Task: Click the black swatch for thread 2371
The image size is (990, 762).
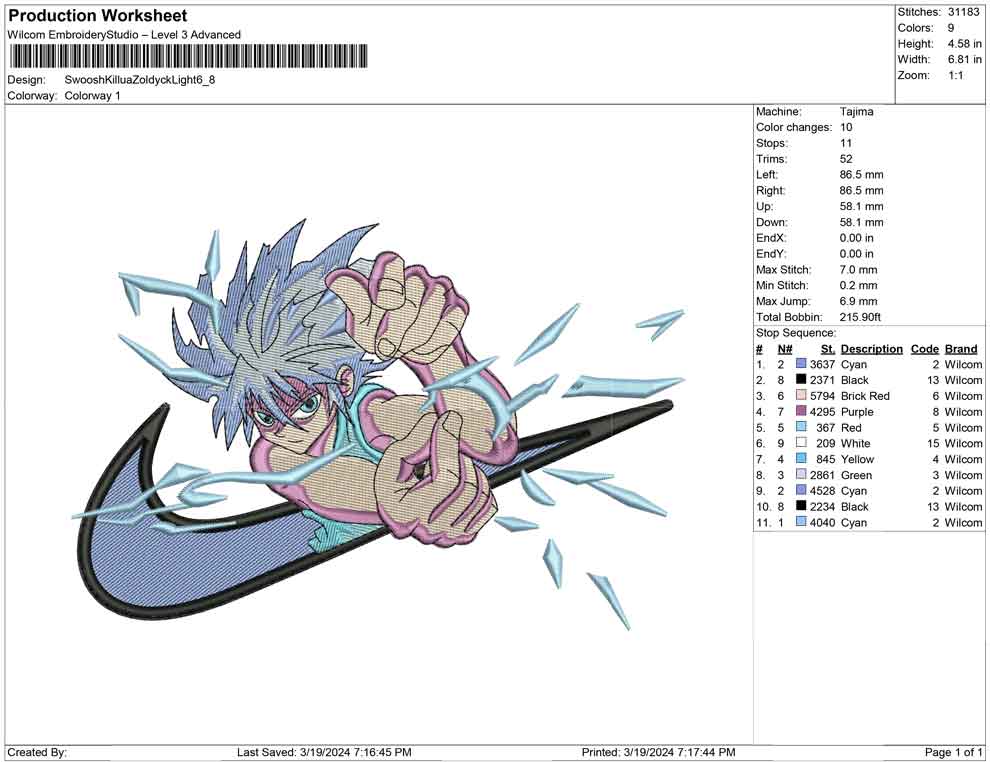Action: tap(801, 380)
